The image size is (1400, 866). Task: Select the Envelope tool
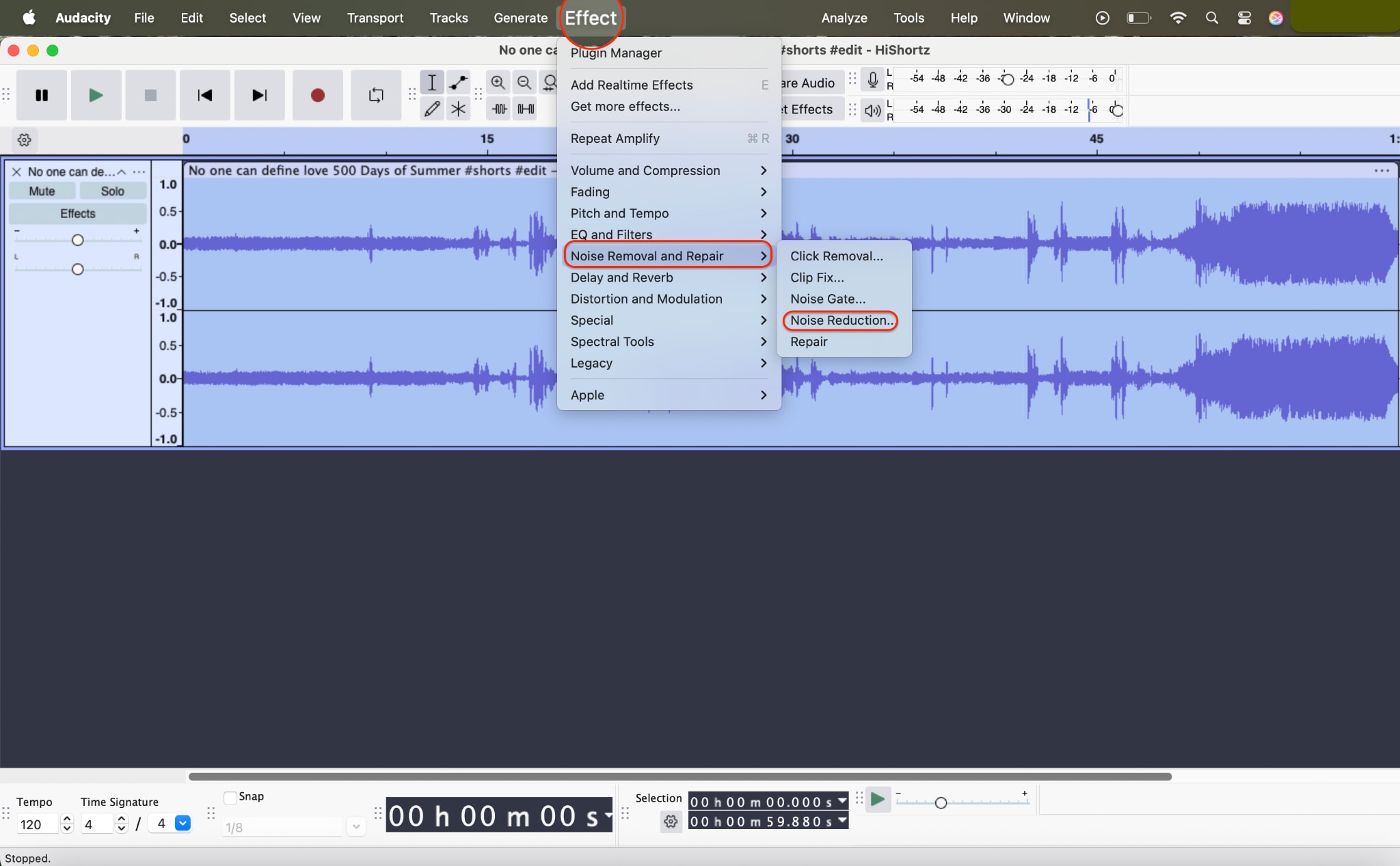click(458, 83)
